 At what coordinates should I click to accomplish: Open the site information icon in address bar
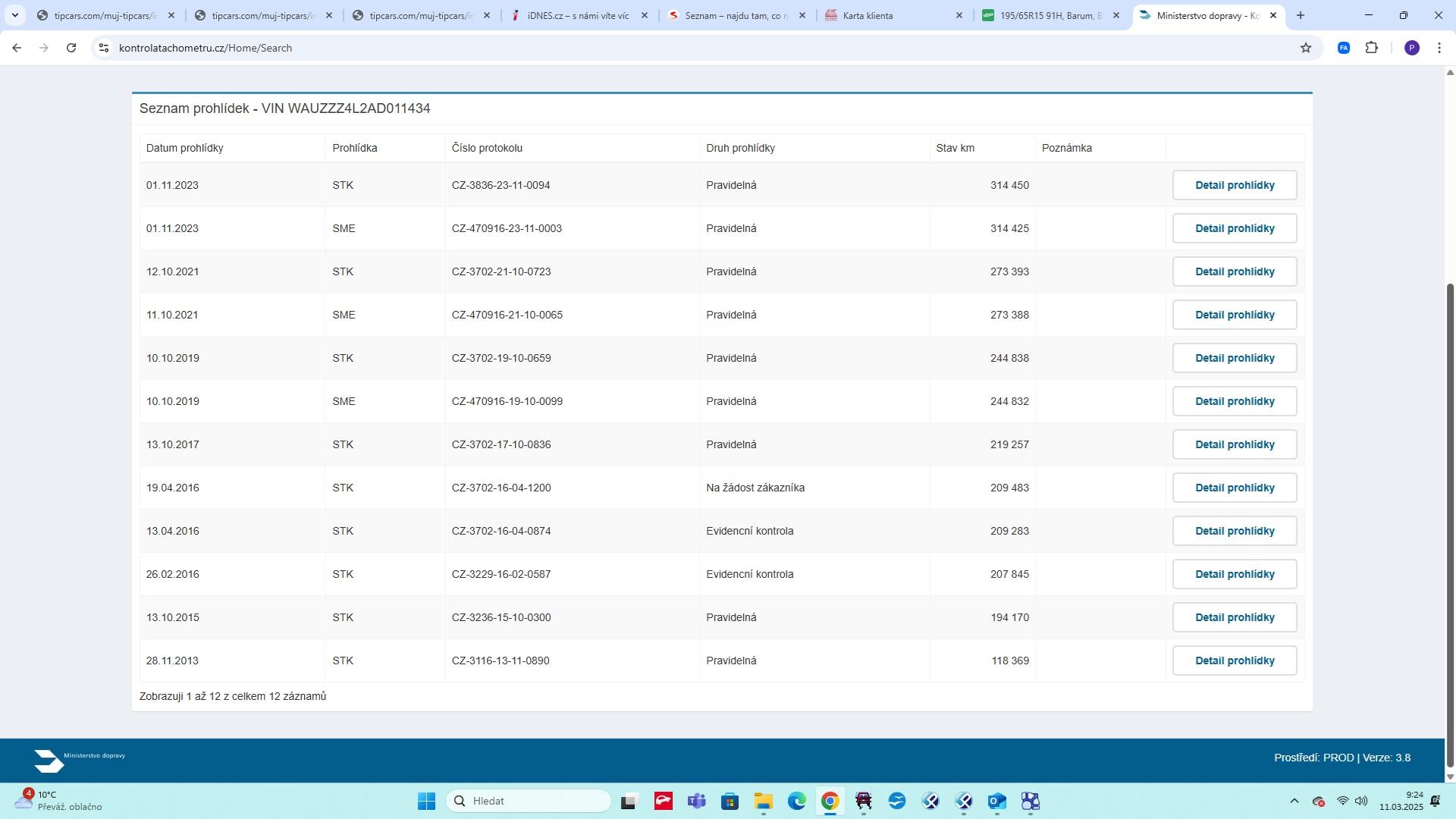pos(104,48)
